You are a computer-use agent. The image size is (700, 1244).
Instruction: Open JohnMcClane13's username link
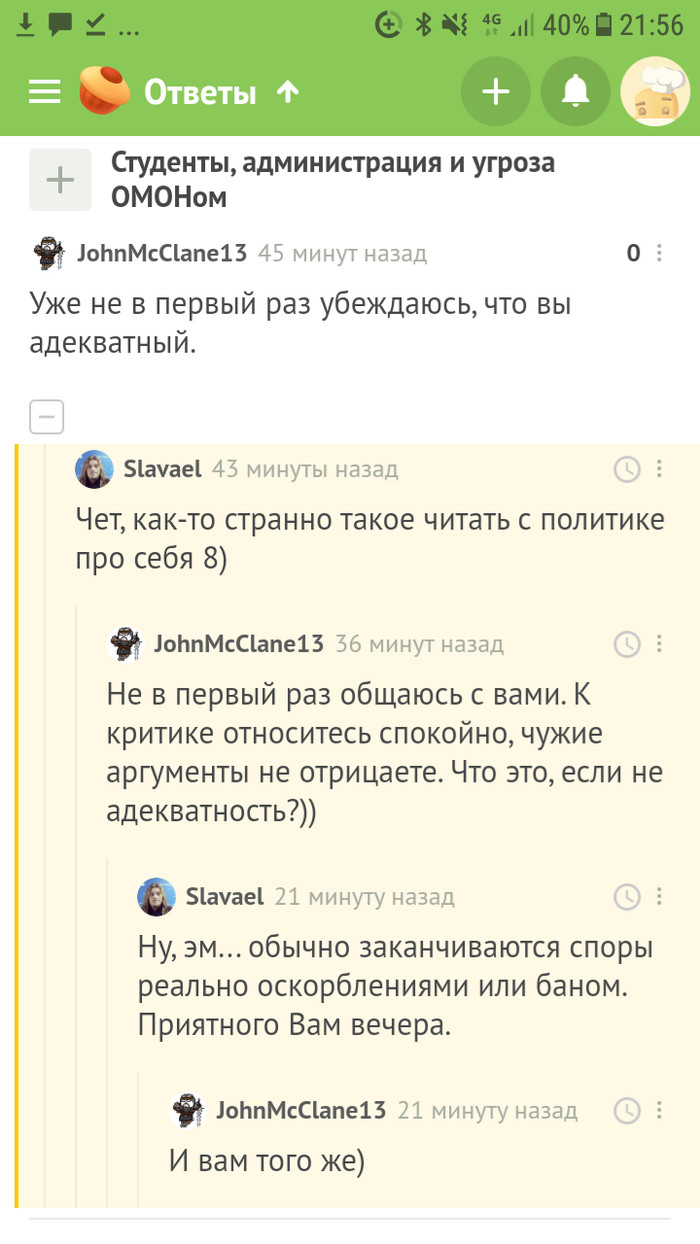coord(160,253)
